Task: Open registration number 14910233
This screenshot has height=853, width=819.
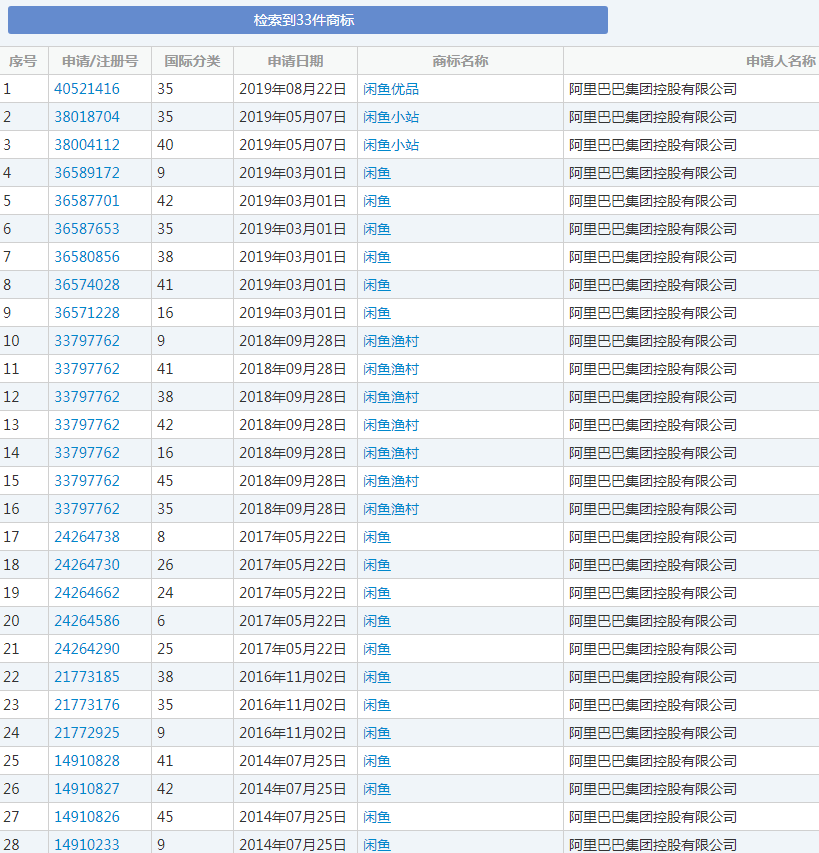Action: coord(87,845)
